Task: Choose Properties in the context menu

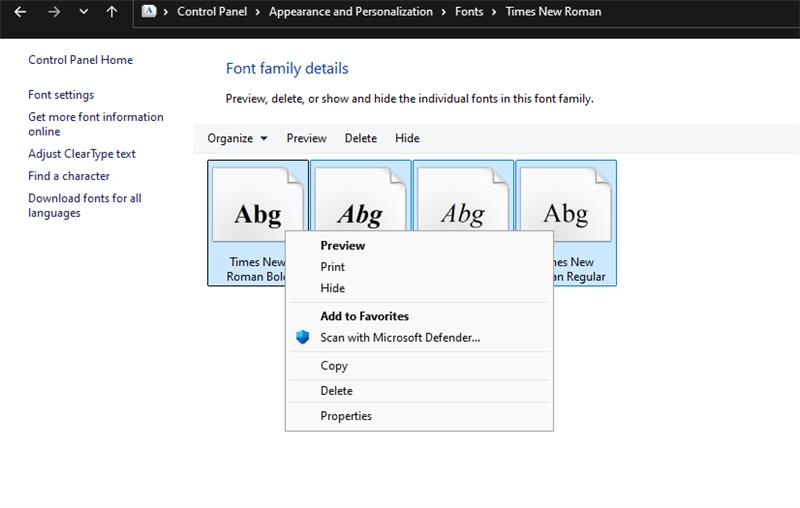Action: [x=419, y=416]
